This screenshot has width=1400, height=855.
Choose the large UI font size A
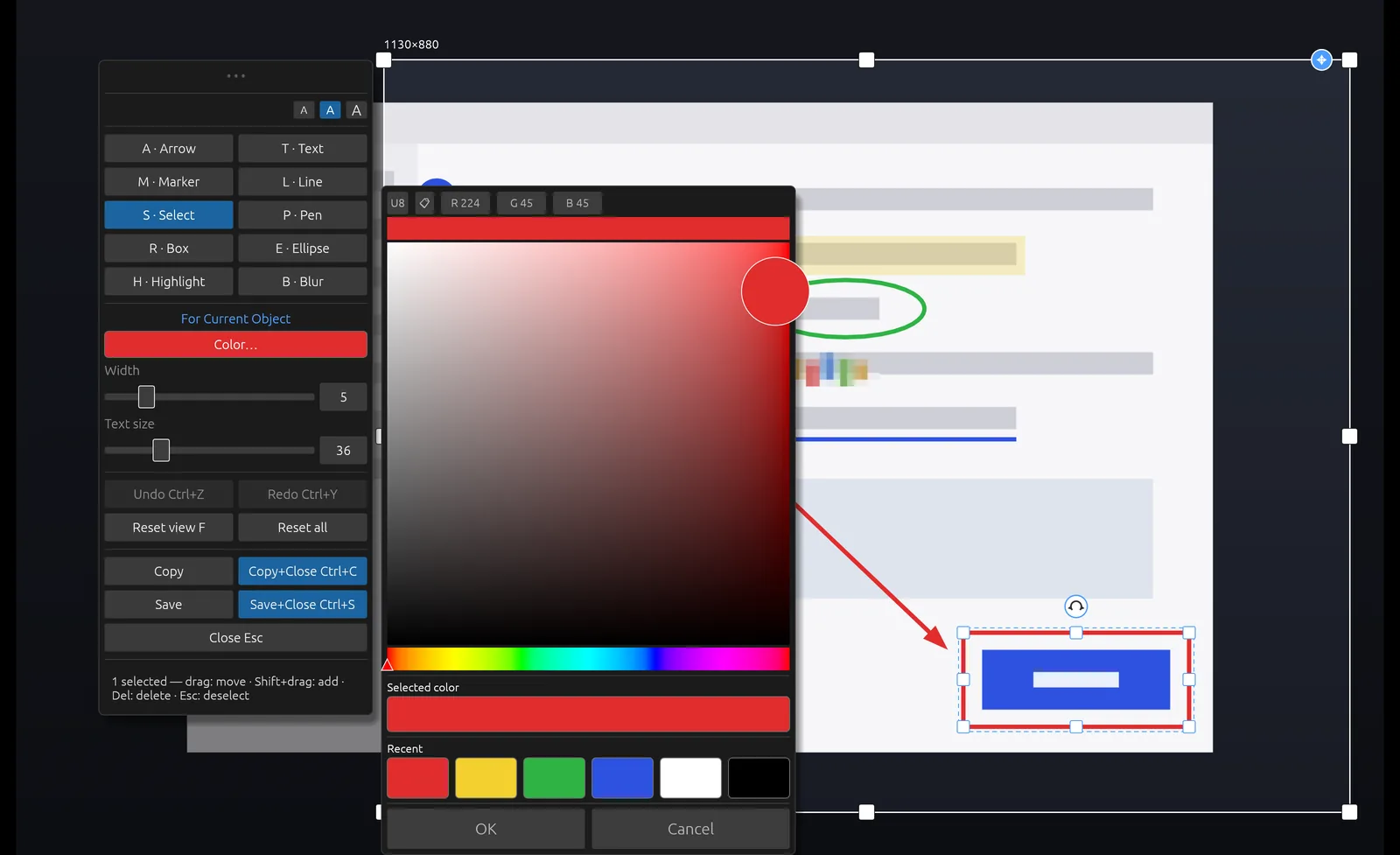click(x=356, y=110)
